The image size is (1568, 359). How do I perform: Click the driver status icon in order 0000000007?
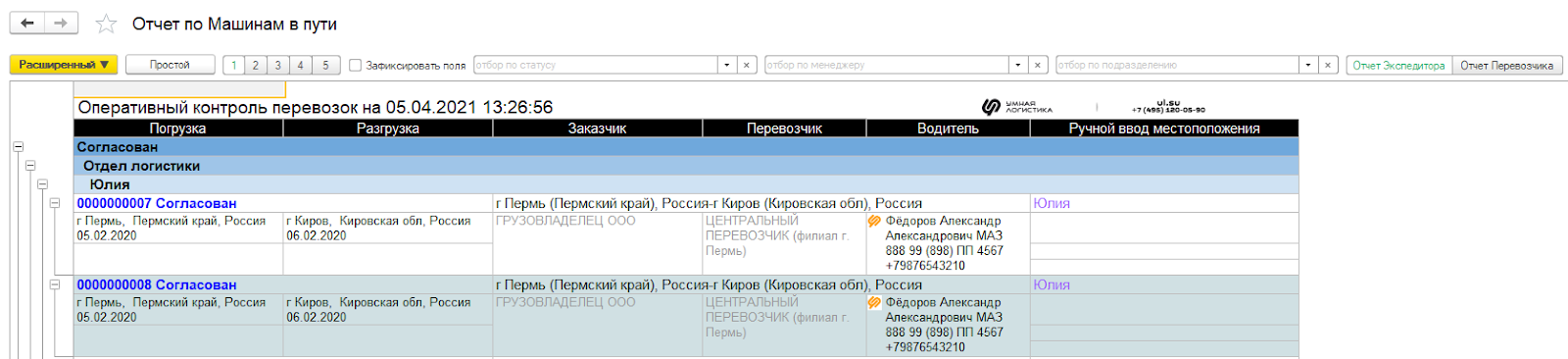875,221
